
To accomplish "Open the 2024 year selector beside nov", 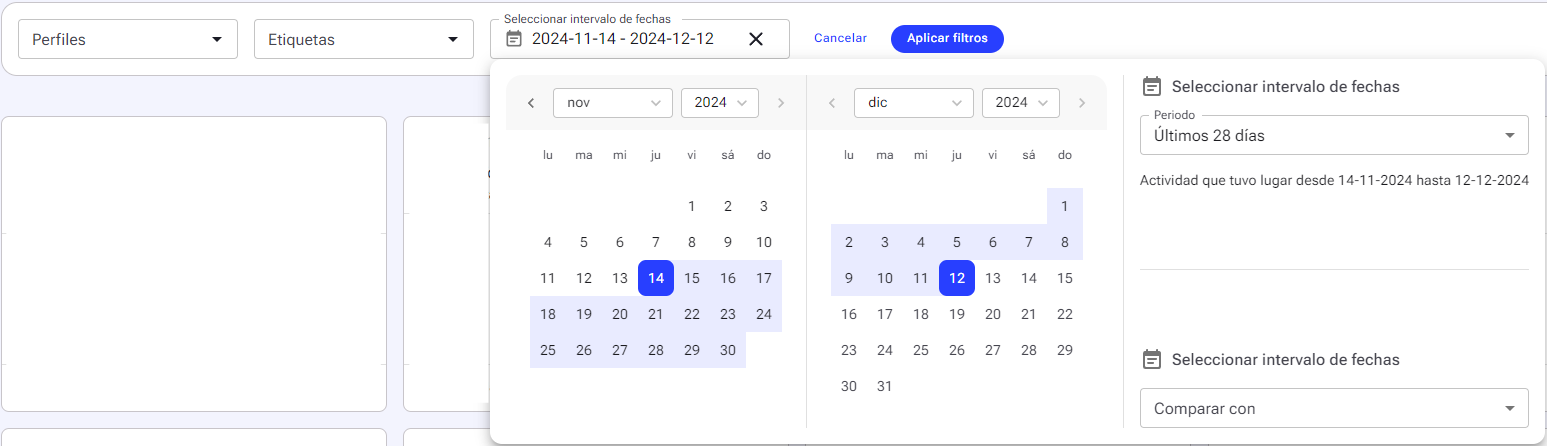I will click(720, 103).
